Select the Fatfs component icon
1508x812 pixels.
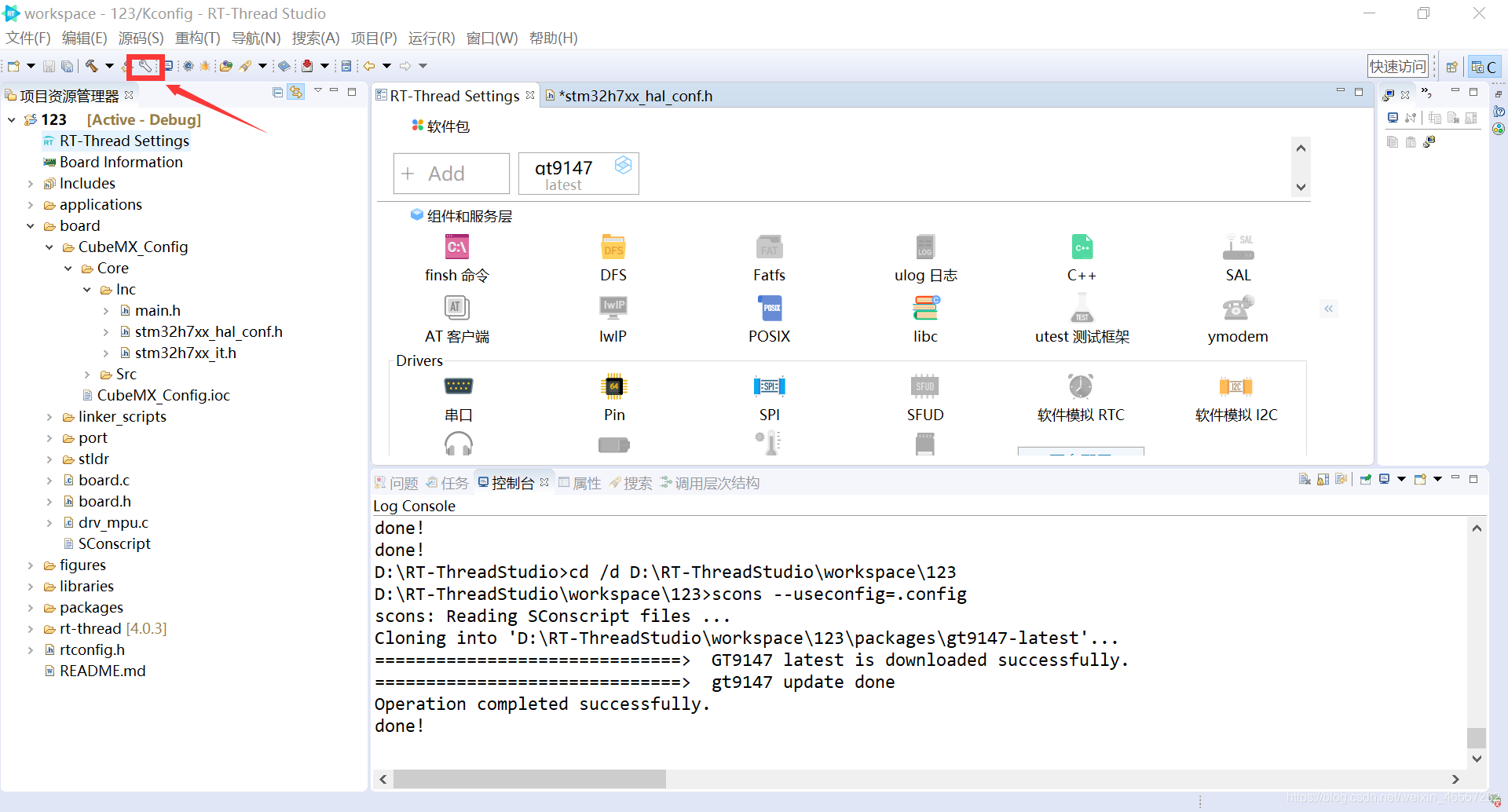pyautogui.click(x=769, y=247)
